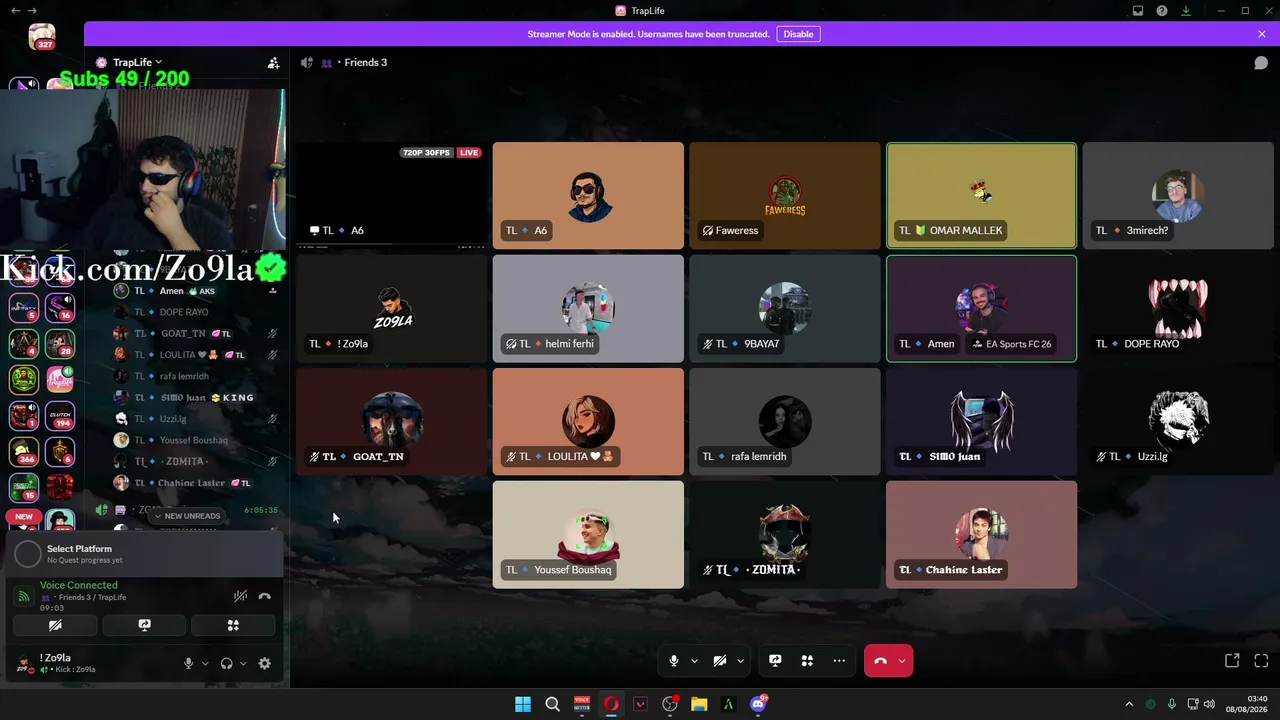This screenshot has height=720, width=1280.
Task: Dismiss the Streamer Mode banner
Action: point(1262,34)
